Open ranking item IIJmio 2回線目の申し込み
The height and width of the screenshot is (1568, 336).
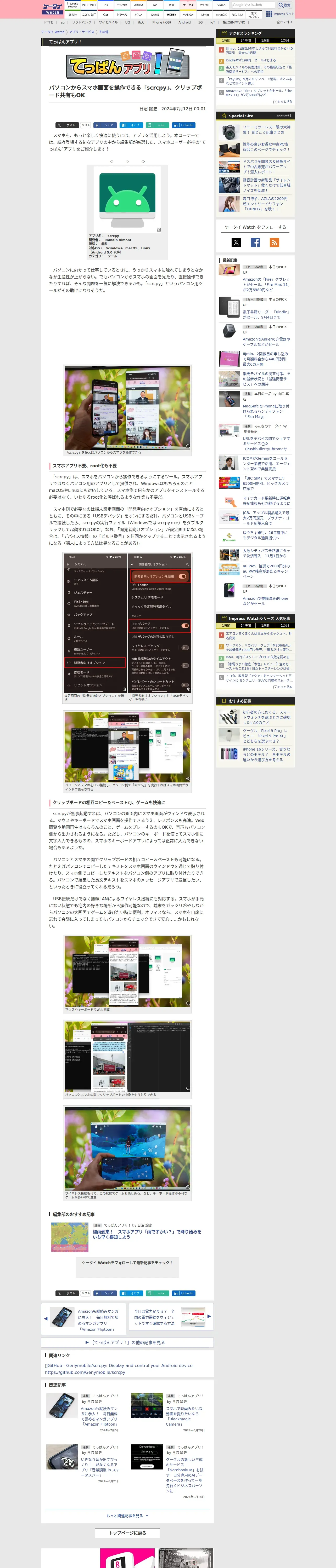pyautogui.click(x=259, y=50)
